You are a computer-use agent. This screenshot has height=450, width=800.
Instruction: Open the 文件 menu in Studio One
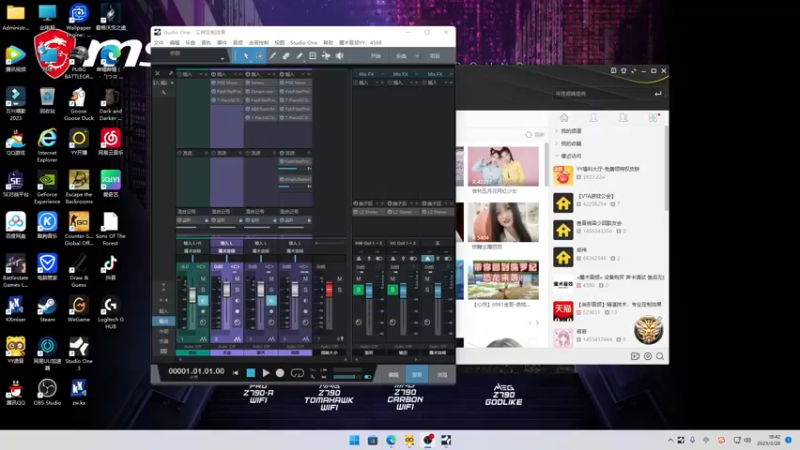click(159, 43)
